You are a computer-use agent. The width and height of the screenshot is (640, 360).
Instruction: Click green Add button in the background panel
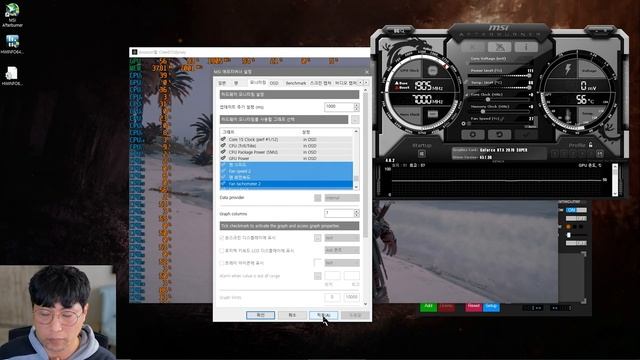(x=428, y=306)
